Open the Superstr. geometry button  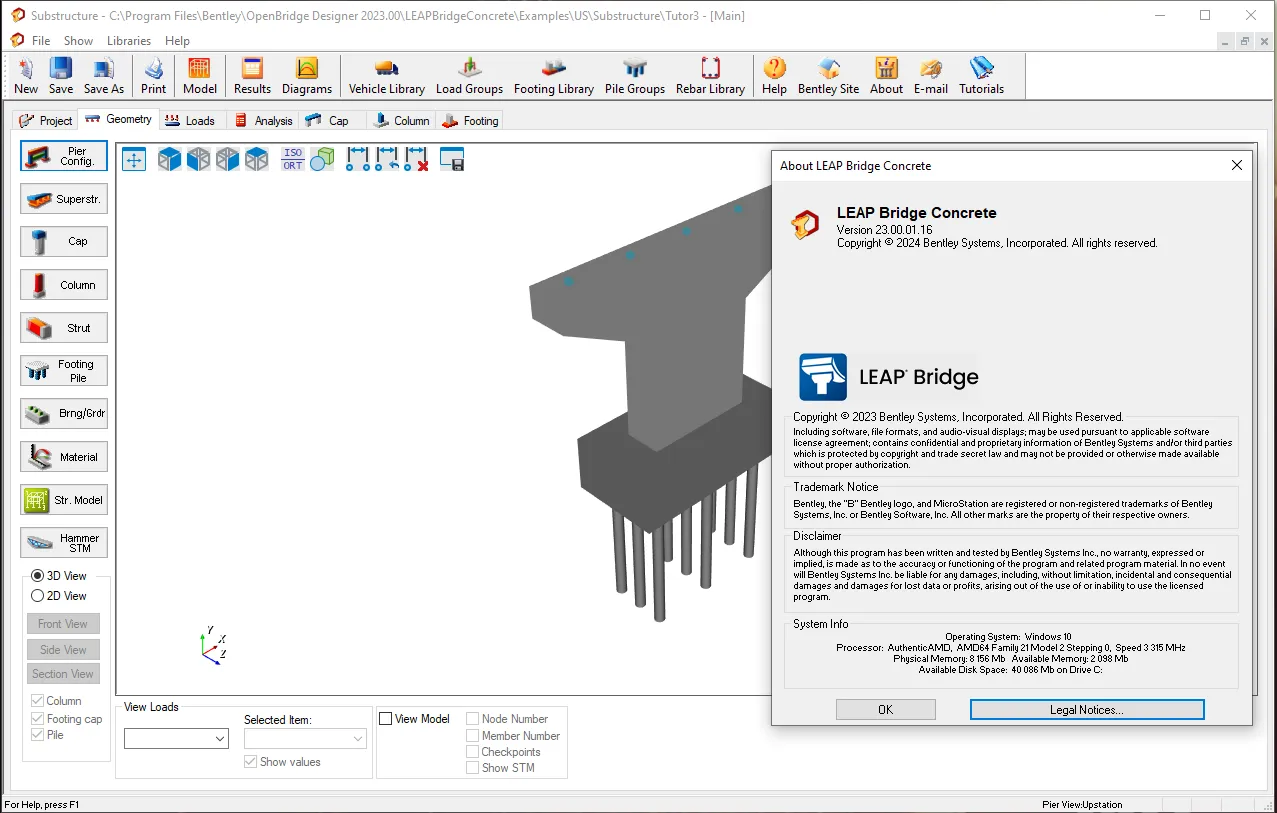64,199
